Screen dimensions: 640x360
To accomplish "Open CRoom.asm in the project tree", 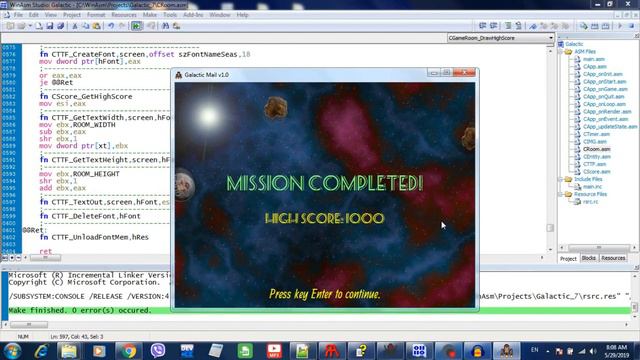I will 596,149.
